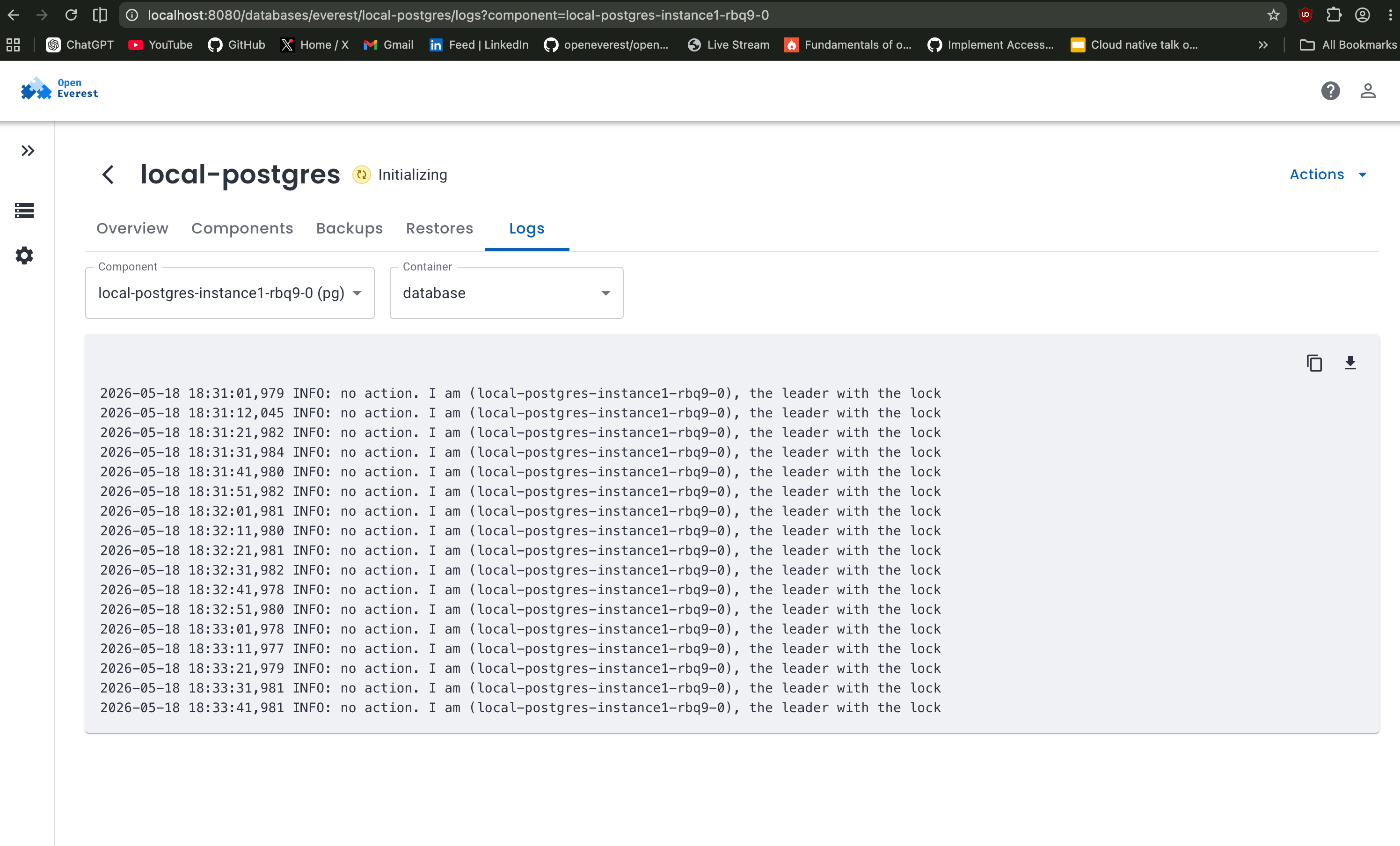Viewport: 1400px width, 846px height.
Task: Click the browser forward arrow
Action: pos(42,15)
